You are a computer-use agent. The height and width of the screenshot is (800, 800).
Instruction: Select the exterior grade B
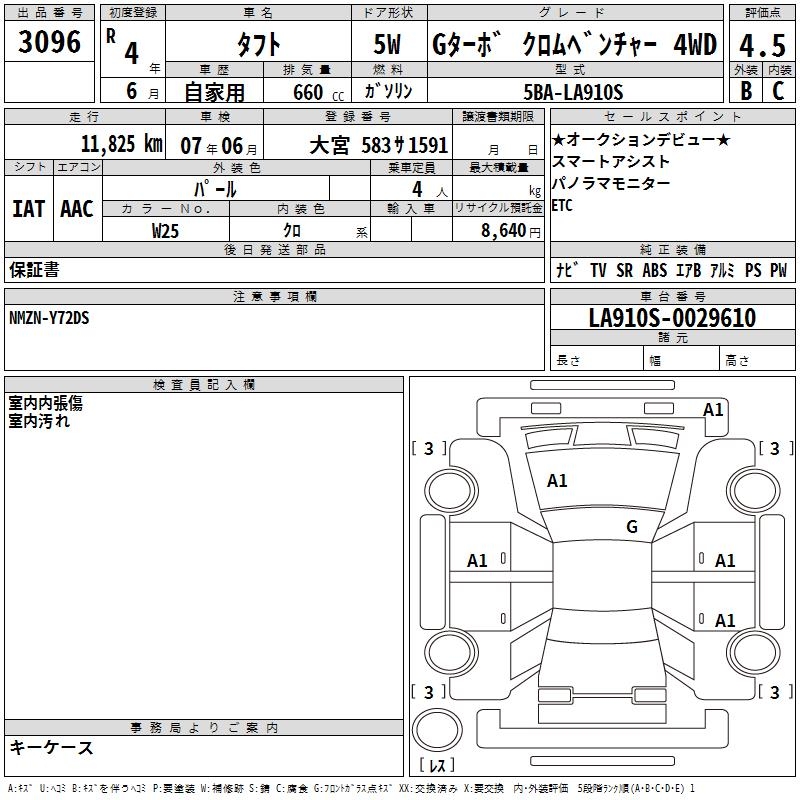pyautogui.click(x=746, y=90)
